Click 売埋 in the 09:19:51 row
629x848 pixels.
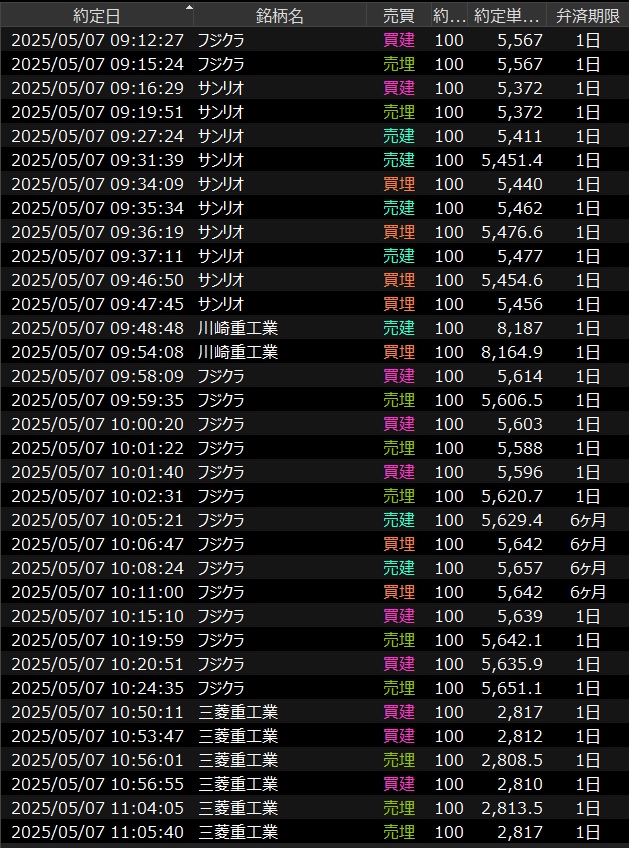399,112
